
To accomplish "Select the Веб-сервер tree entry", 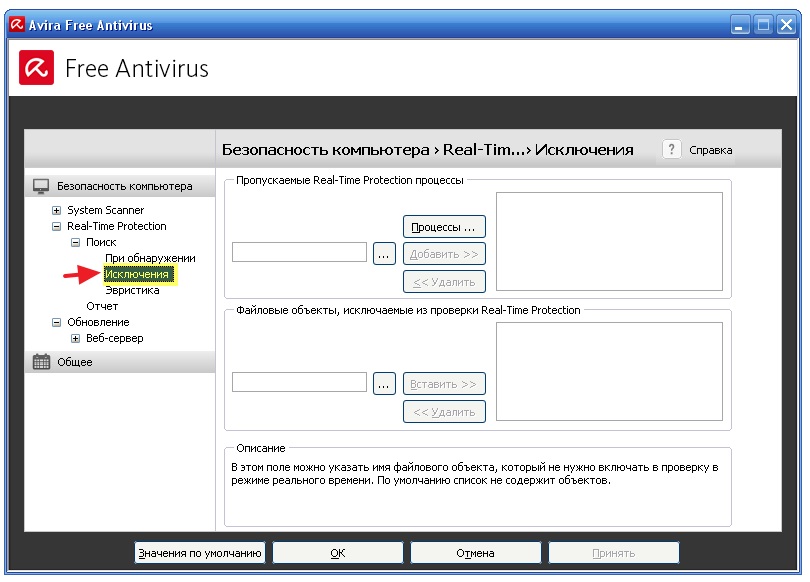I will [x=115, y=338].
